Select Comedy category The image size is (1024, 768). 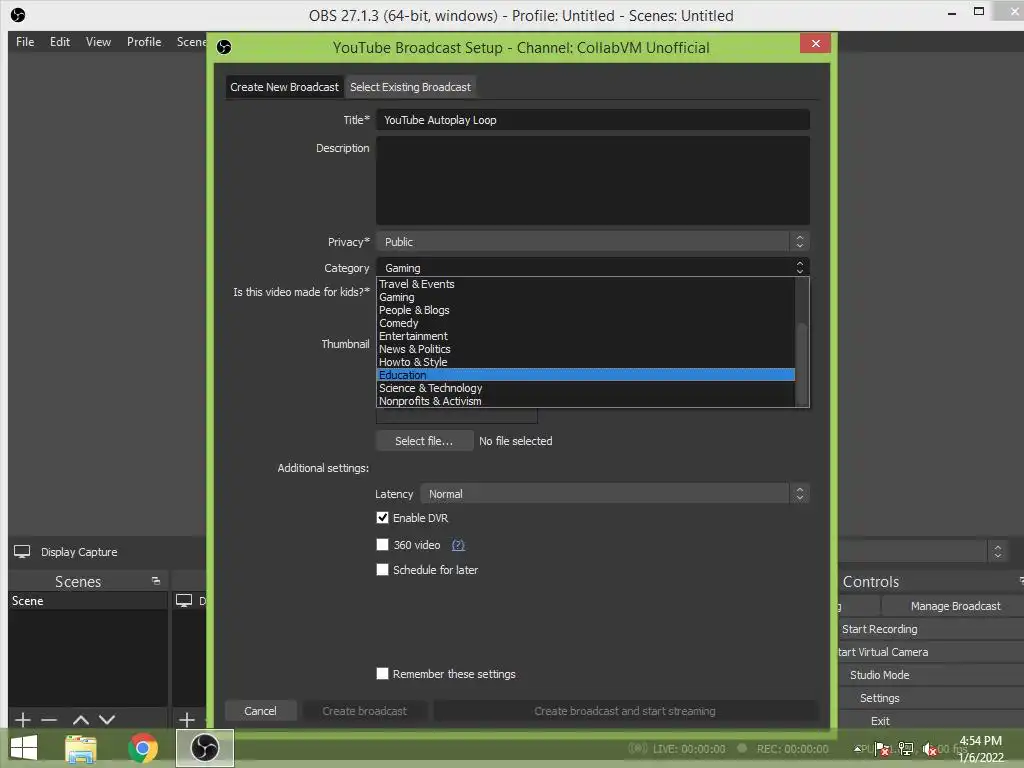click(586, 323)
